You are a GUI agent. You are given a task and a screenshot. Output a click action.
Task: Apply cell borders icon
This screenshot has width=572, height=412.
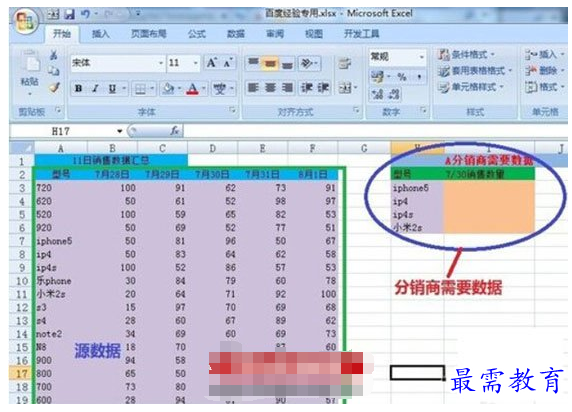coord(140,89)
